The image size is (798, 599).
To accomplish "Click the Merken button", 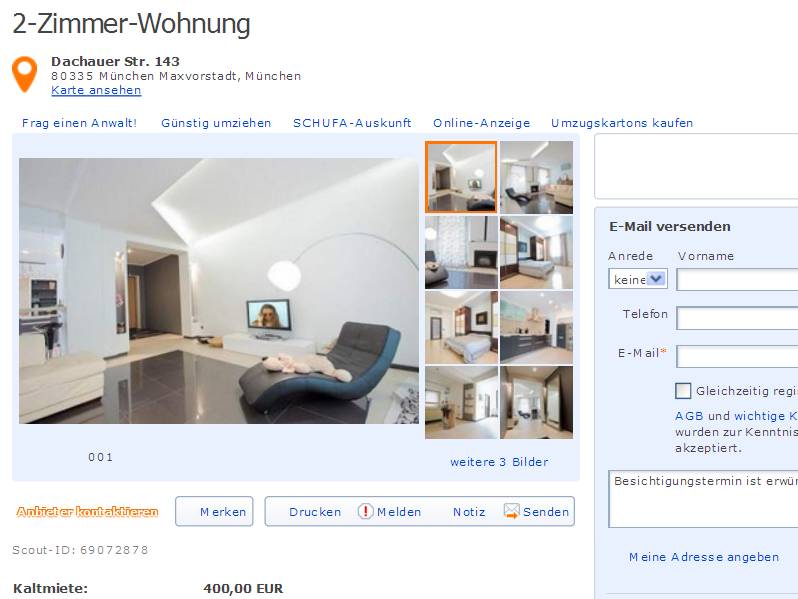I will 214,511.
